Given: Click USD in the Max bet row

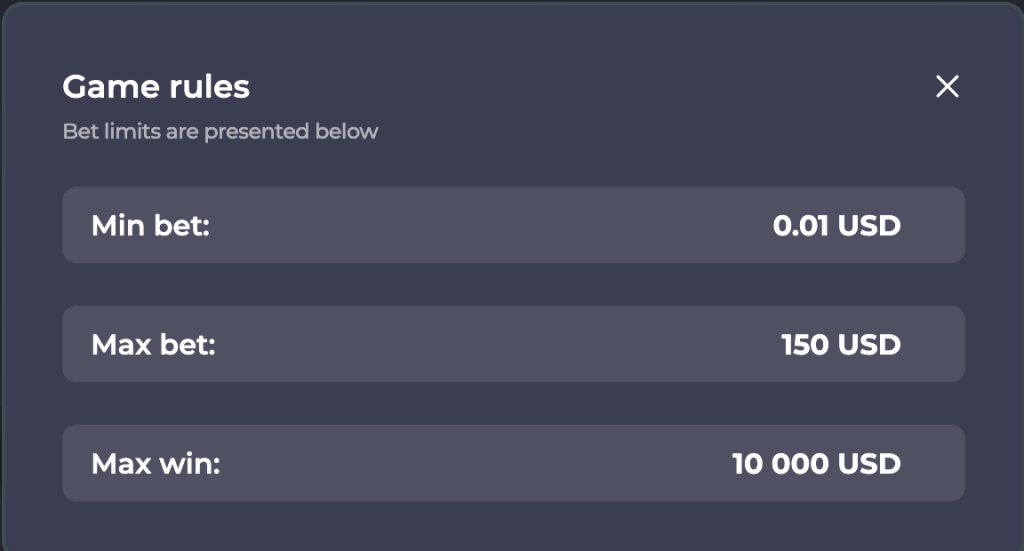Looking at the screenshot, I should pyautogui.click(x=869, y=345).
